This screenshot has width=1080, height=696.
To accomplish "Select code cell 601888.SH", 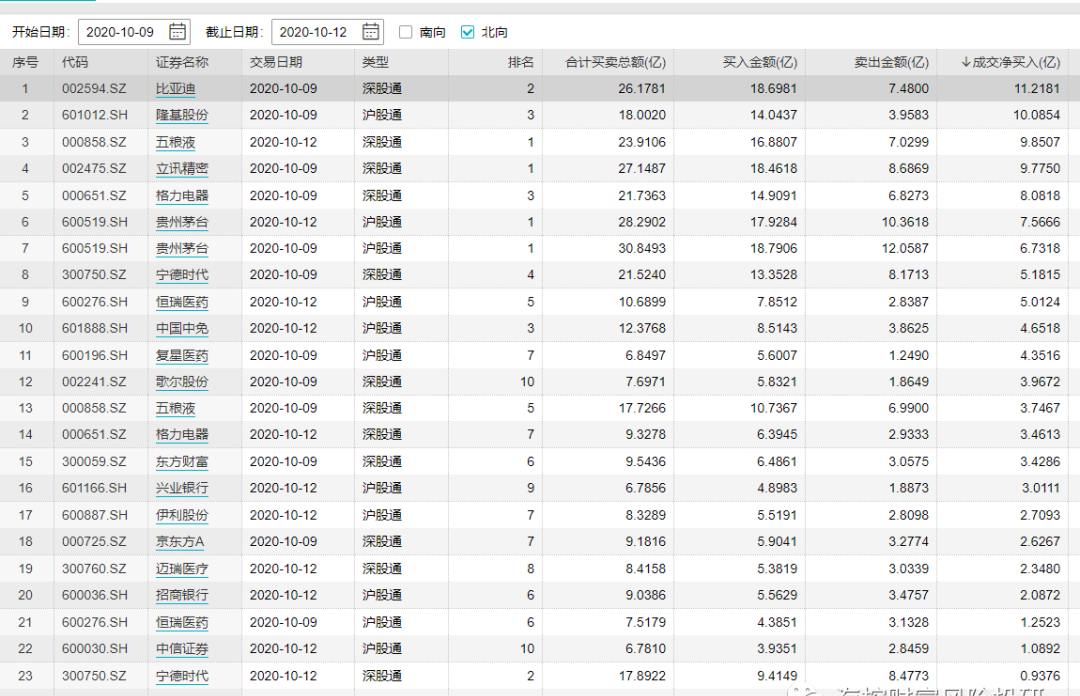I will (x=95, y=329).
